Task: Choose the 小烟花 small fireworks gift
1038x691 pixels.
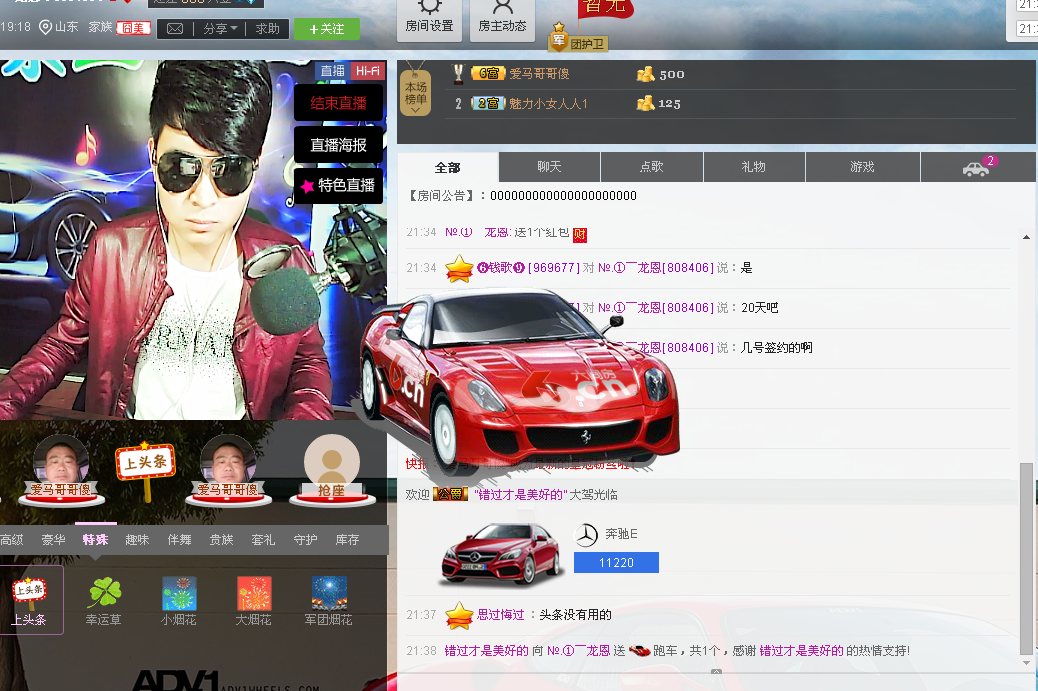Action: [x=179, y=600]
